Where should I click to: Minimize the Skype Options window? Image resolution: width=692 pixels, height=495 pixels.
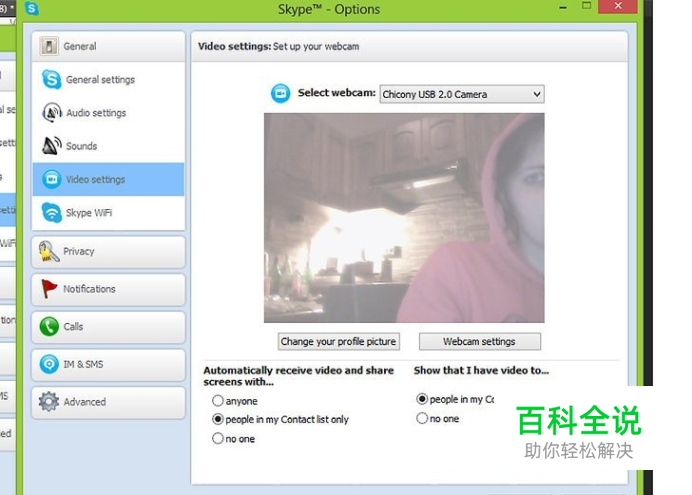tap(563, 7)
